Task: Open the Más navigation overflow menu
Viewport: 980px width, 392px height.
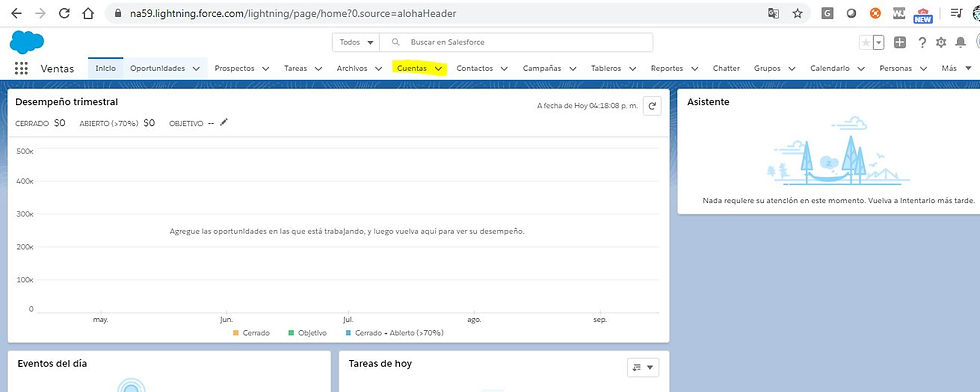Action: tap(957, 68)
